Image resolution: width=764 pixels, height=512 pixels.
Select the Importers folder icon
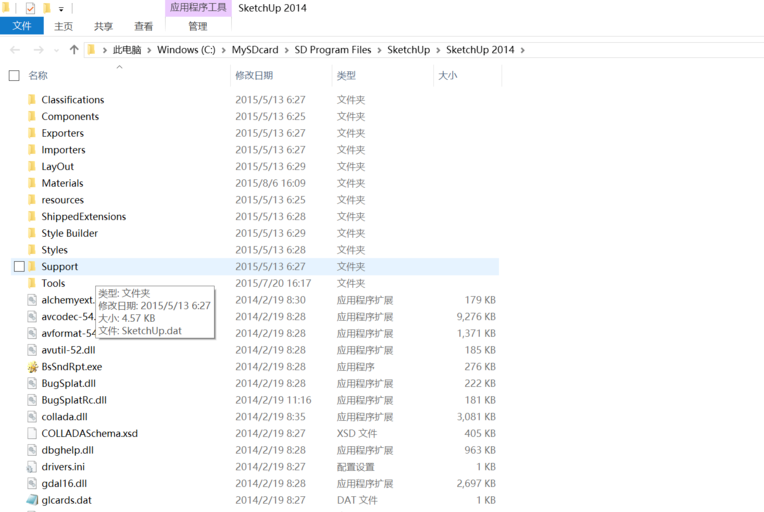point(32,150)
